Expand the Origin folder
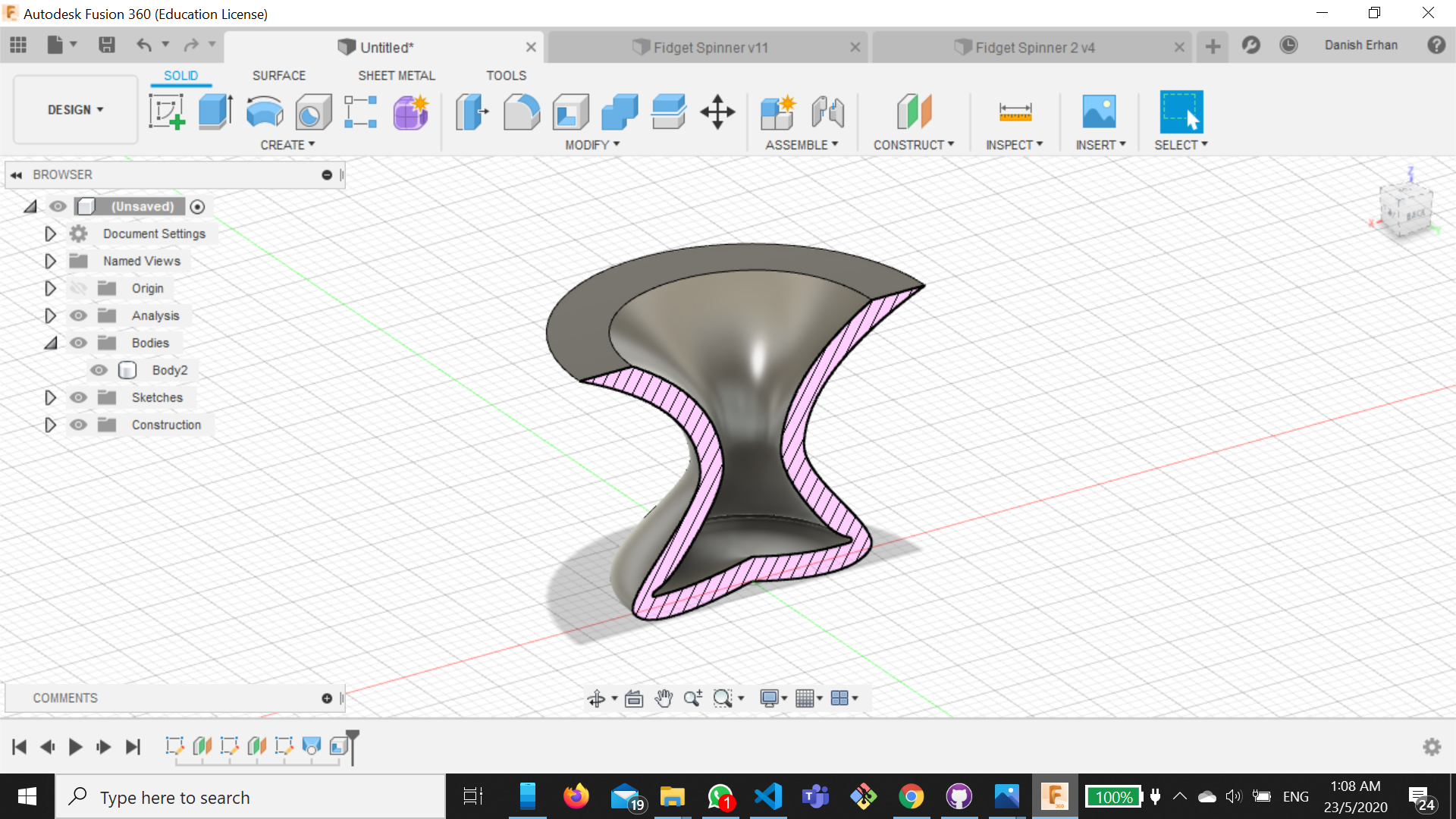Image resolution: width=1456 pixels, height=819 pixels. (50, 288)
